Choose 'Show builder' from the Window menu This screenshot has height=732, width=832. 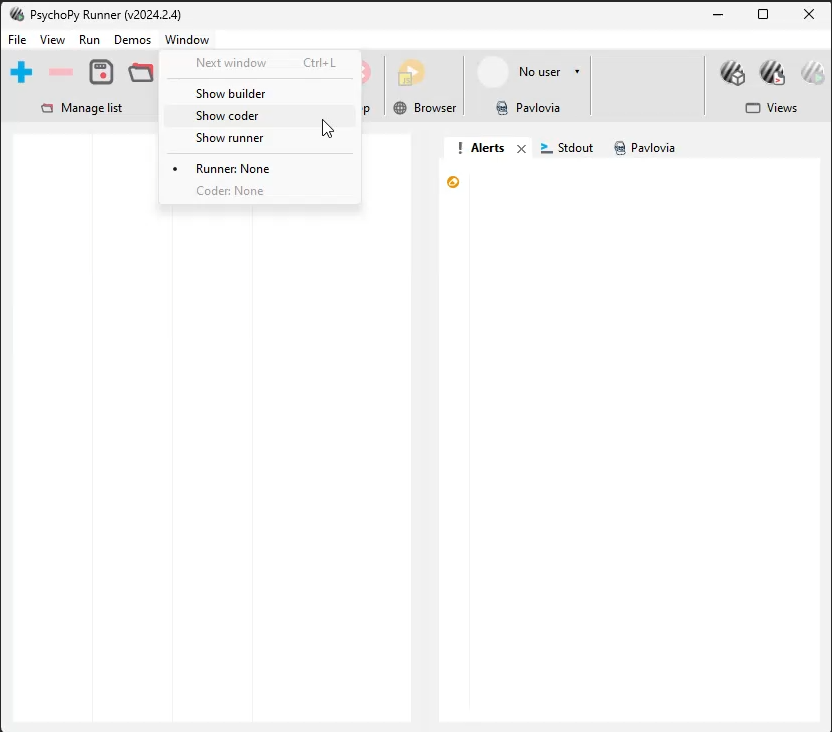click(x=230, y=94)
